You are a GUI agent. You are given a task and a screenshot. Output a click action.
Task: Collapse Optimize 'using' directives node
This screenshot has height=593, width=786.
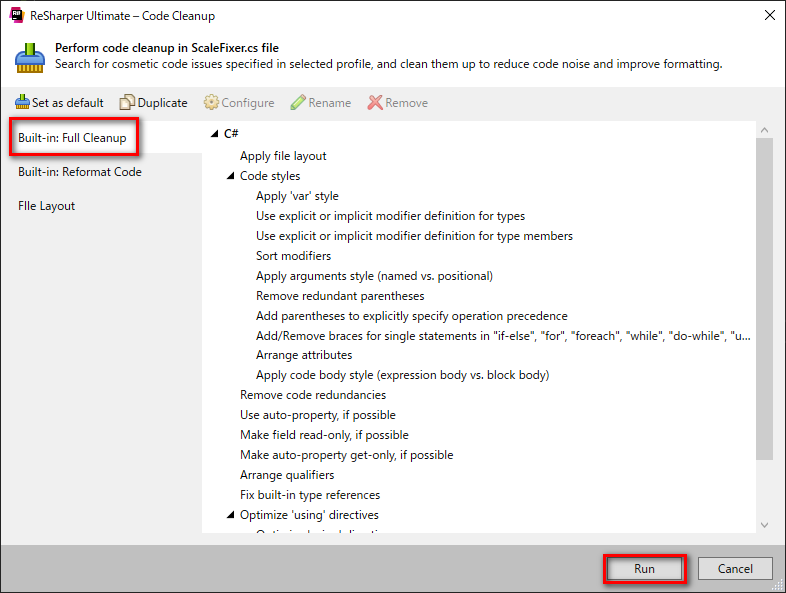coord(231,515)
